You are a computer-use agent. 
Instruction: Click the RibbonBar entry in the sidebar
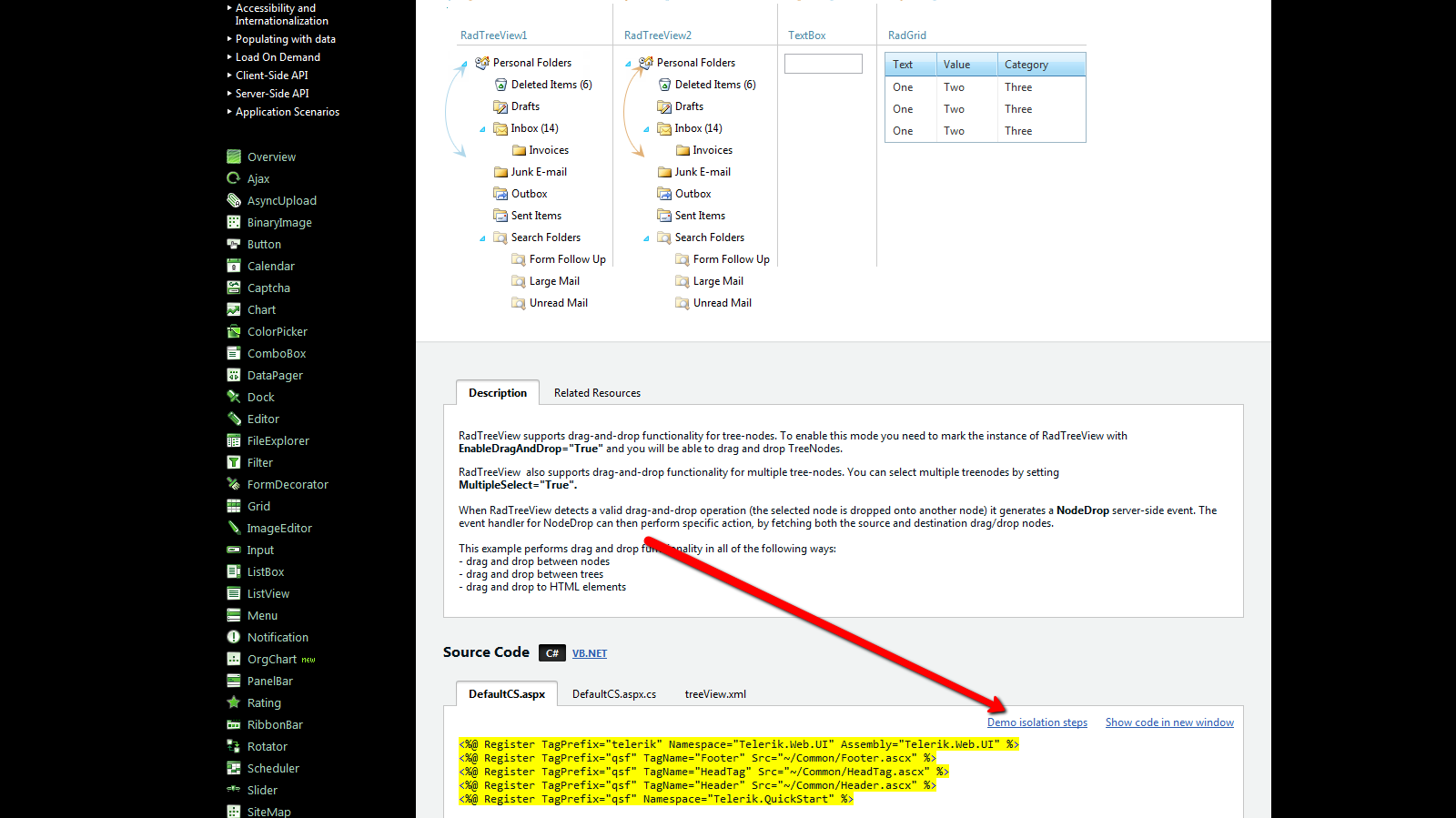[x=275, y=725]
